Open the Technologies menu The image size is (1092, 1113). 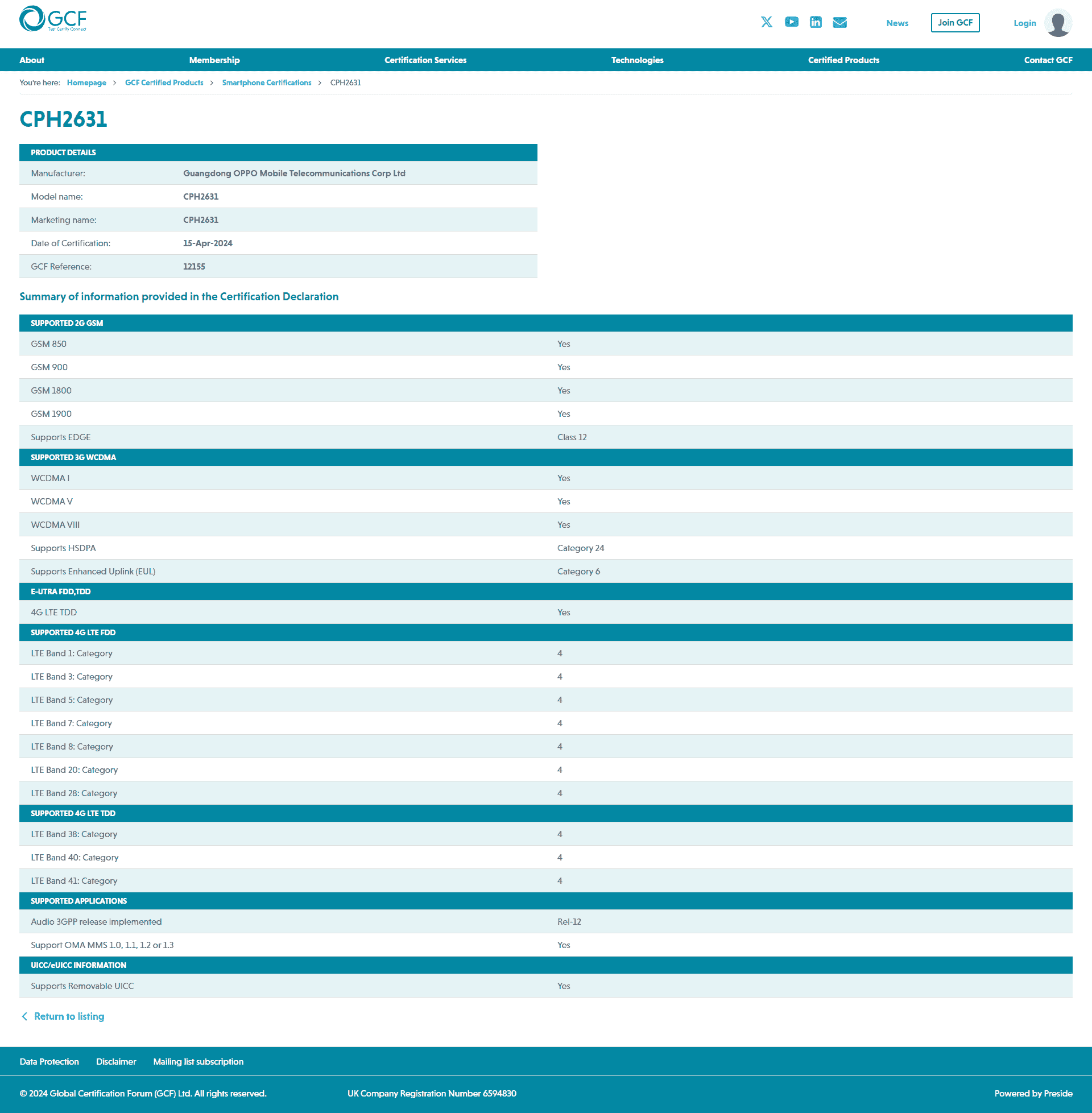pyautogui.click(x=636, y=60)
